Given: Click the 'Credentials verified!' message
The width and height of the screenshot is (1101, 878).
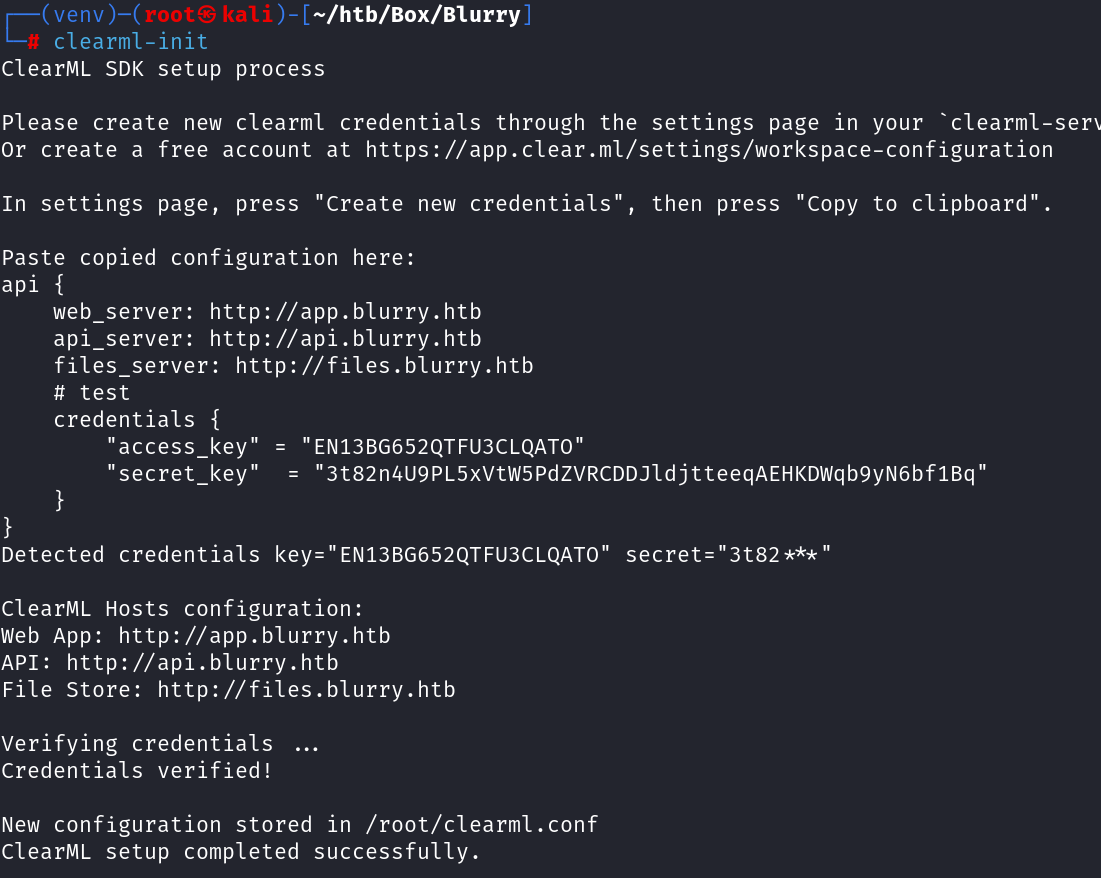Looking at the screenshot, I should pos(137,771).
